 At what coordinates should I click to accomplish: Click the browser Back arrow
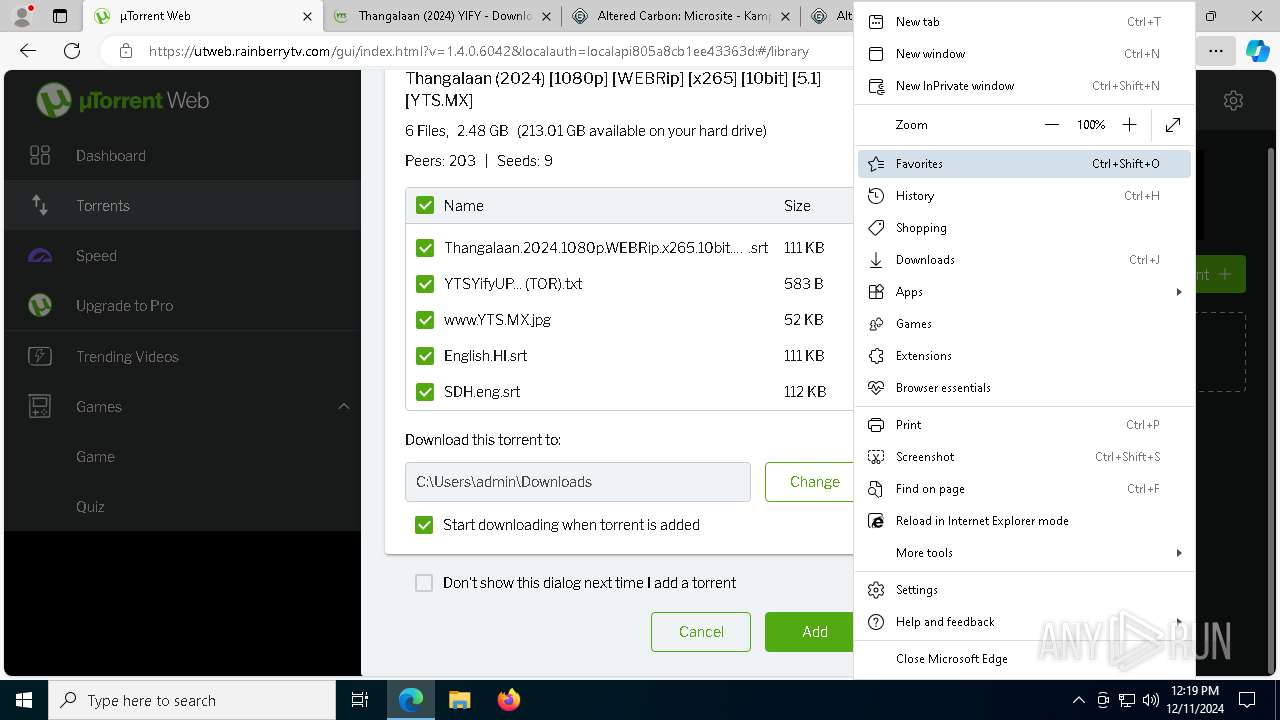click(x=28, y=51)
